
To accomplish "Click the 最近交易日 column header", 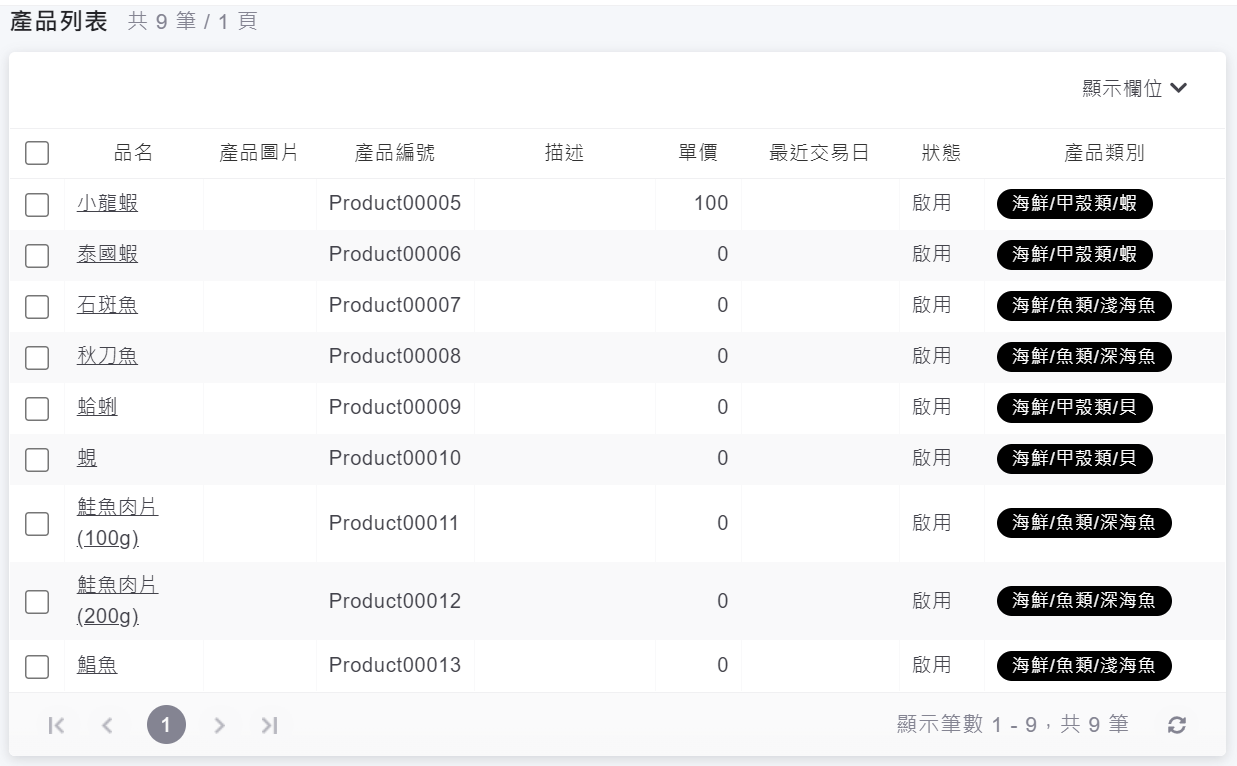I will (819, 153).
